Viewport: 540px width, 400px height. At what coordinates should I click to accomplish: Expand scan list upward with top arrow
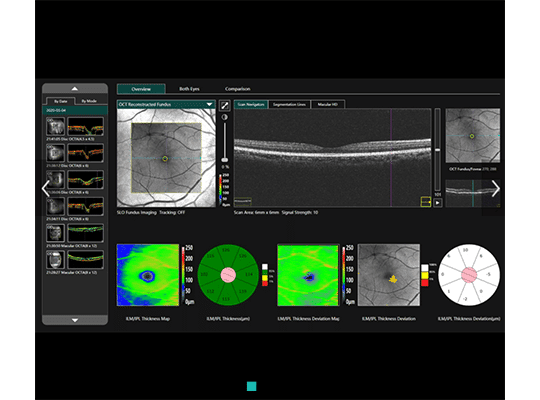(75, 89)
